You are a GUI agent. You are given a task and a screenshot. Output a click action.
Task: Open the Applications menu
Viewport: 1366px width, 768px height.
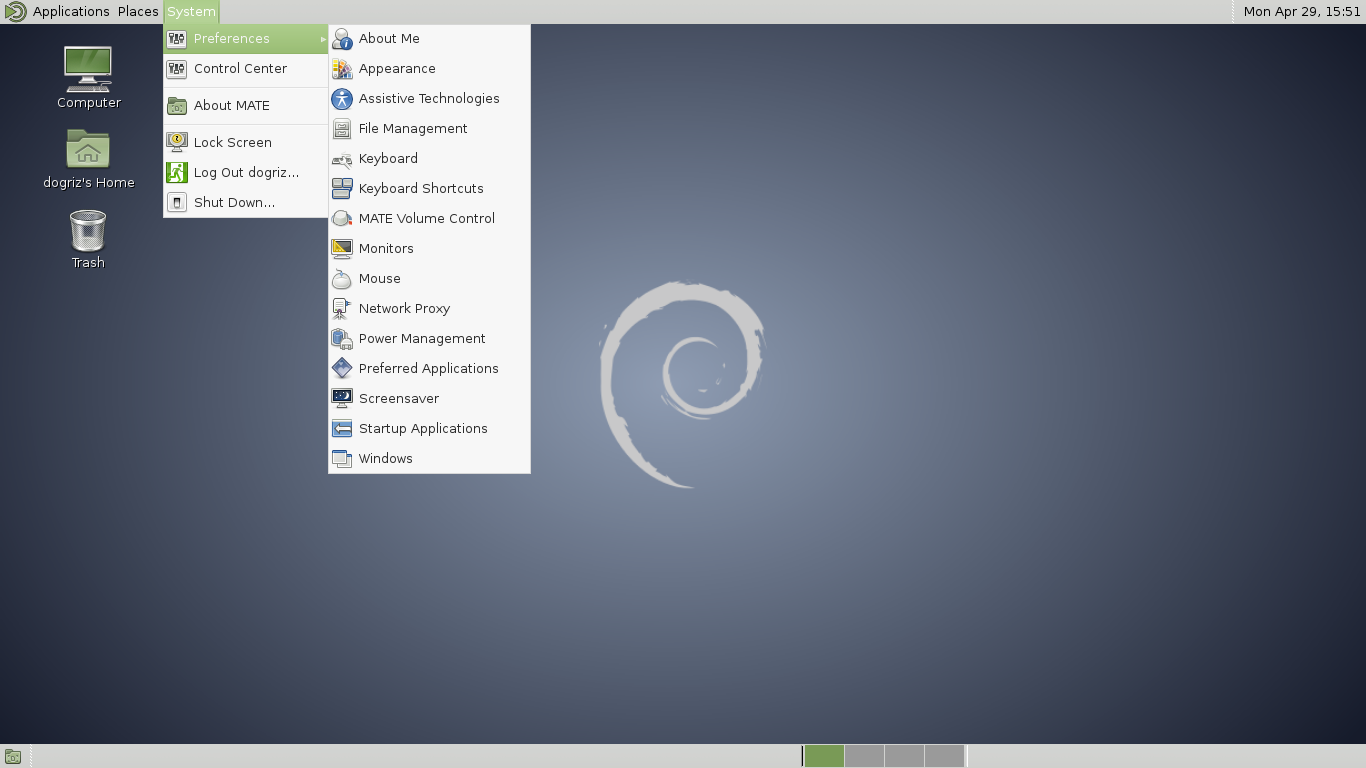[x=71, y=12]
